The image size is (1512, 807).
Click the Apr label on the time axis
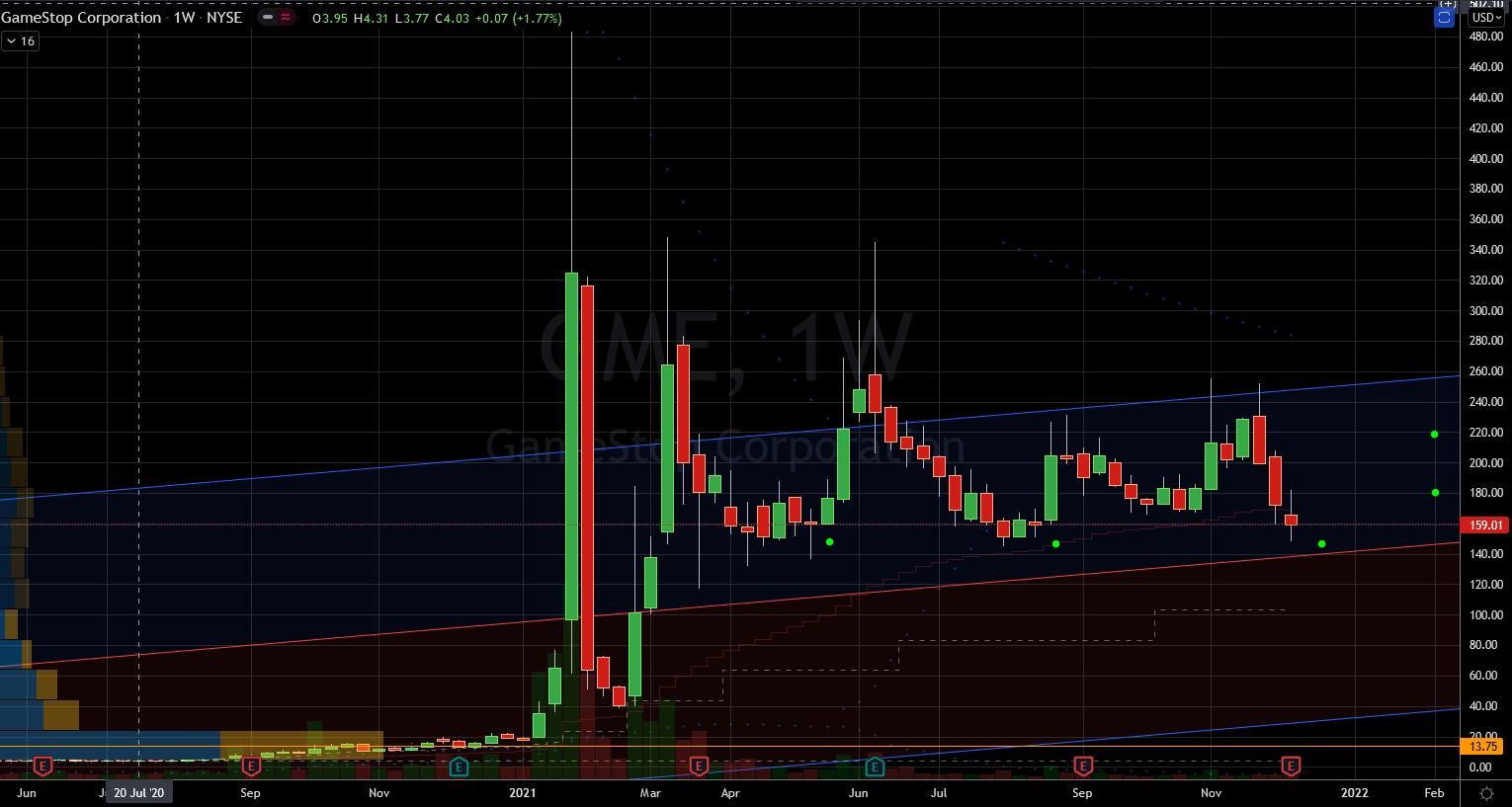[x=730, y=793]
